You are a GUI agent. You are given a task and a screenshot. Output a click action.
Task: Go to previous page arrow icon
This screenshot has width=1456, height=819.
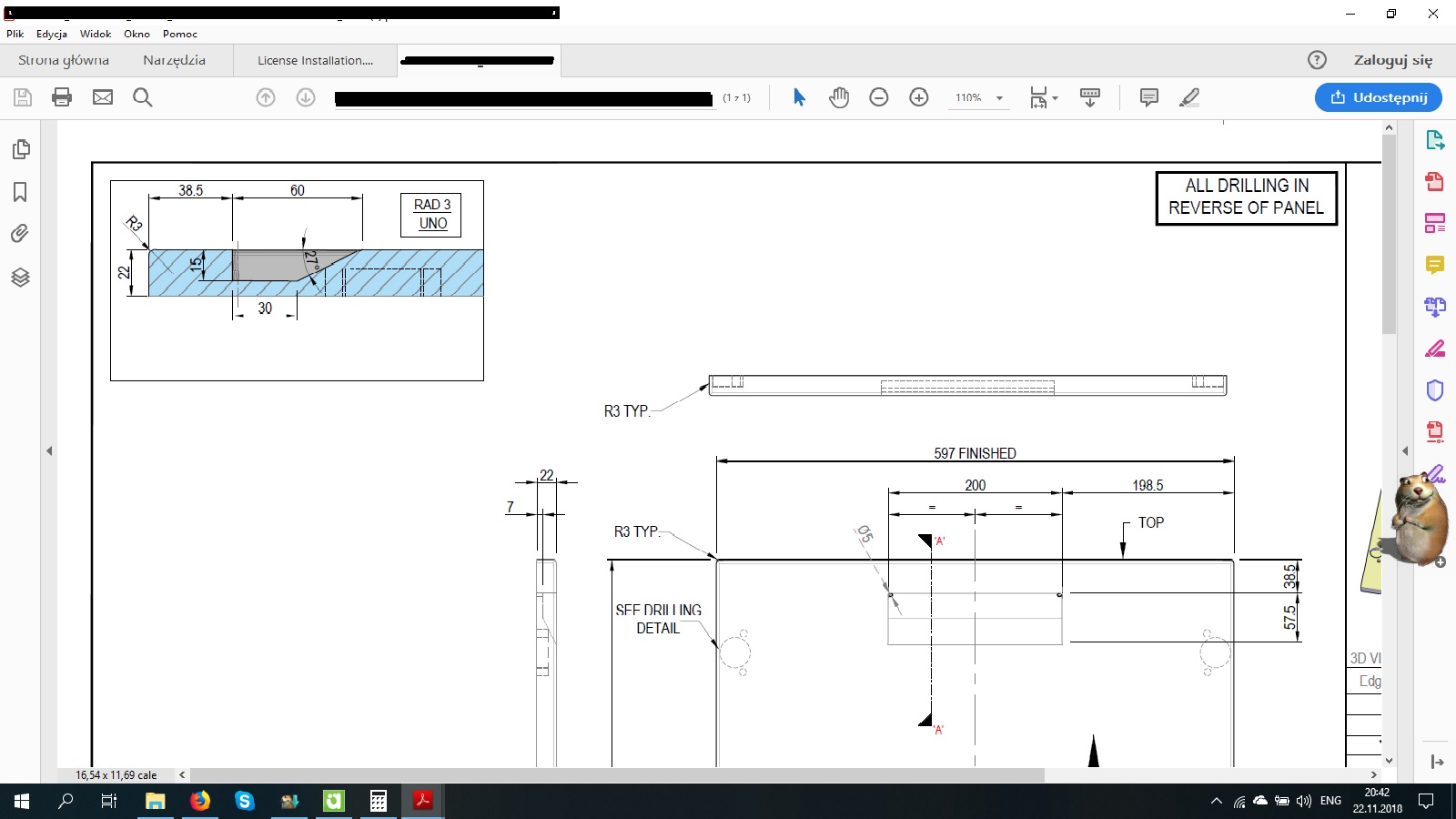[x=266, y=97]
